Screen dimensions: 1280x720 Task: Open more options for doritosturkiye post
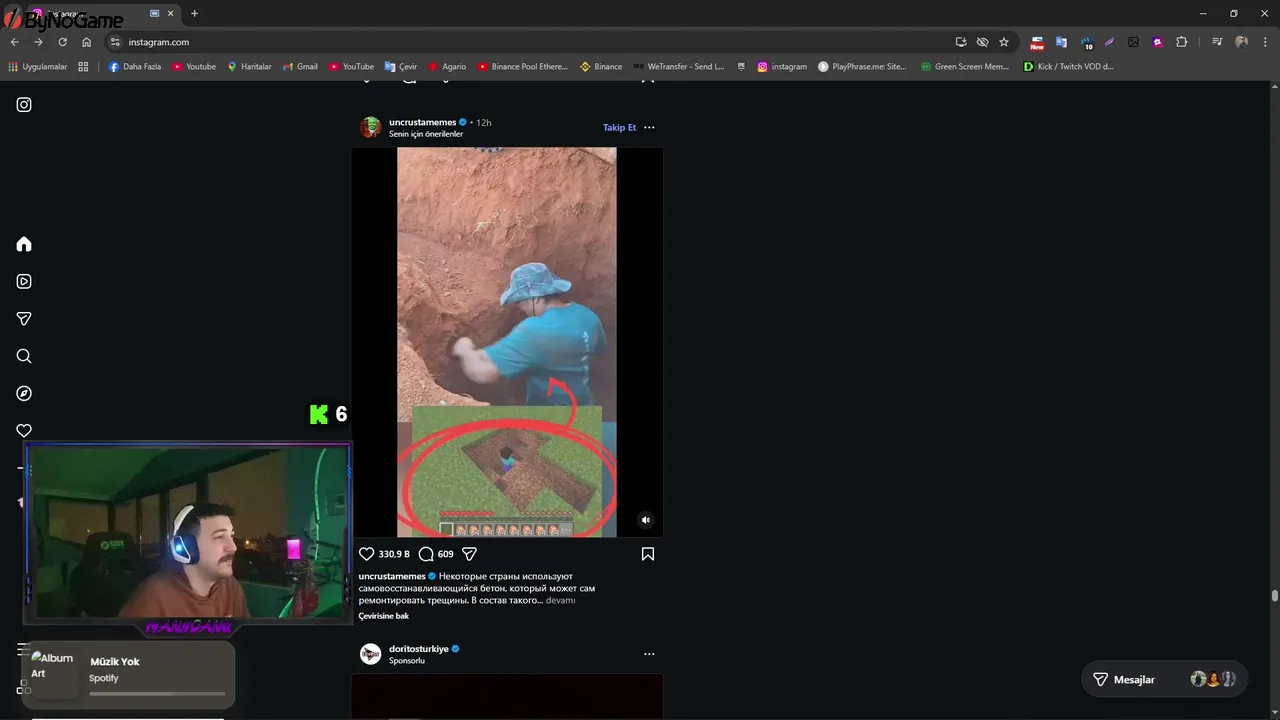coord(649,654)
